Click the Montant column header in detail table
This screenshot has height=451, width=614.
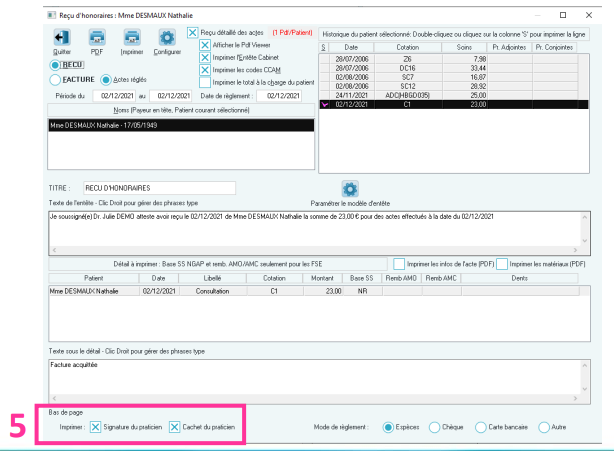click(x=322, y=278)
